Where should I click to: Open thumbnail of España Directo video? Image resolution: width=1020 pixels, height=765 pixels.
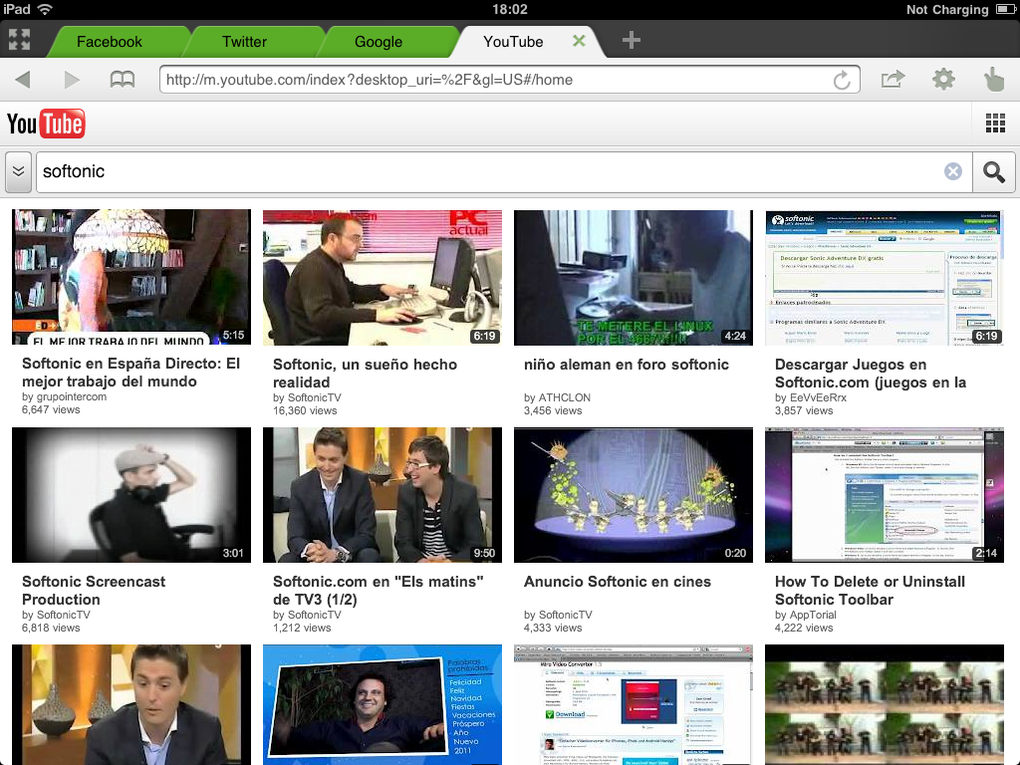[x=131, y=277]
